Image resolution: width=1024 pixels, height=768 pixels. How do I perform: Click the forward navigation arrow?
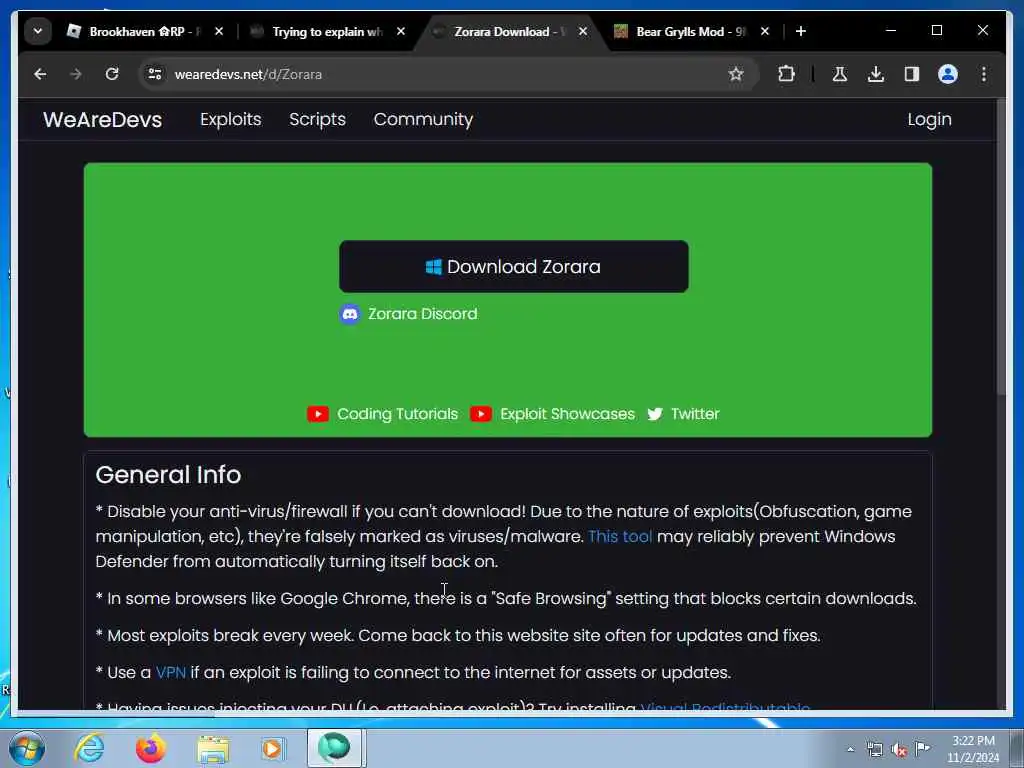[76, 74]
